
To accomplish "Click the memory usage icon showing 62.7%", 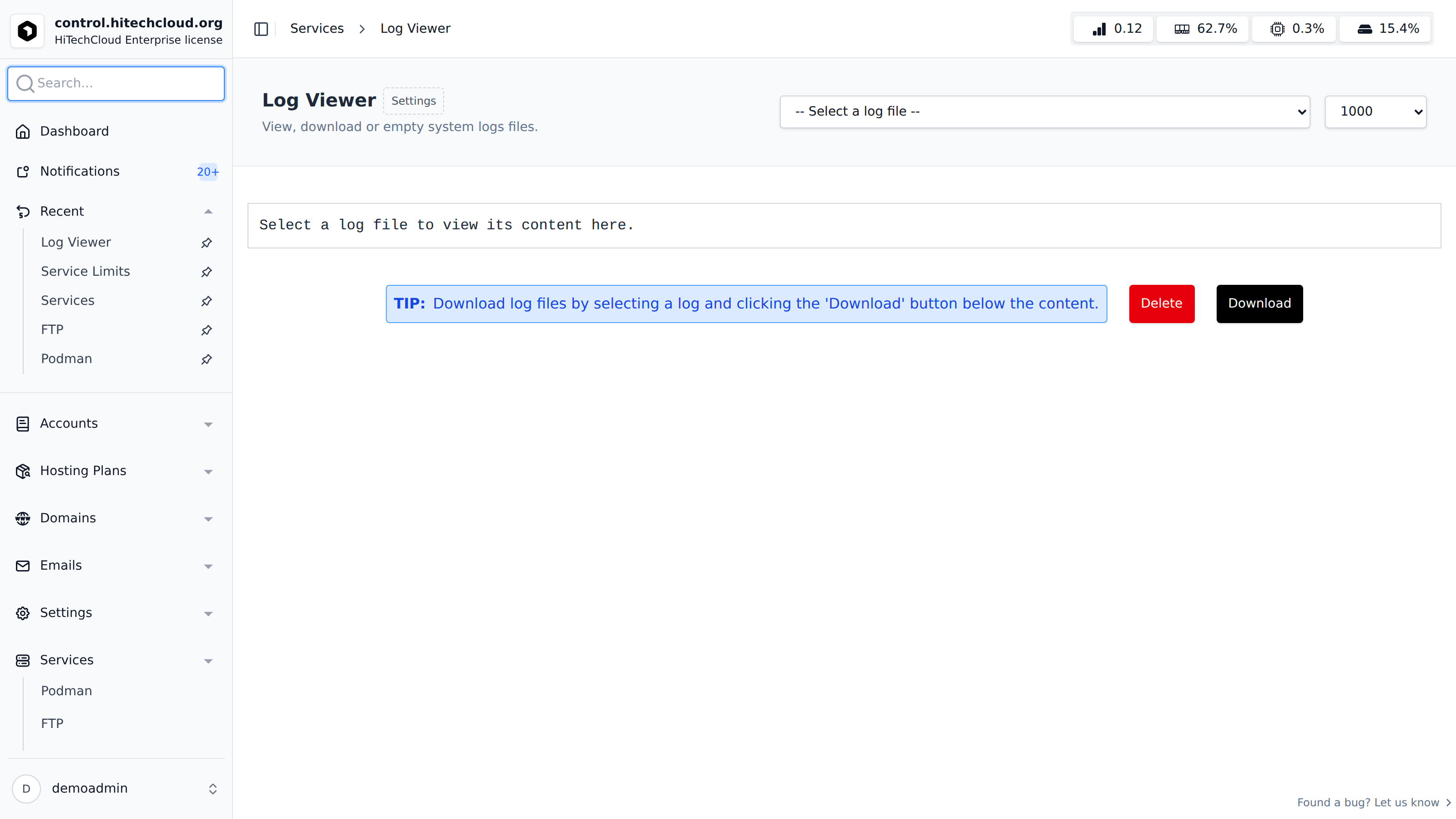I will 1182,29.
